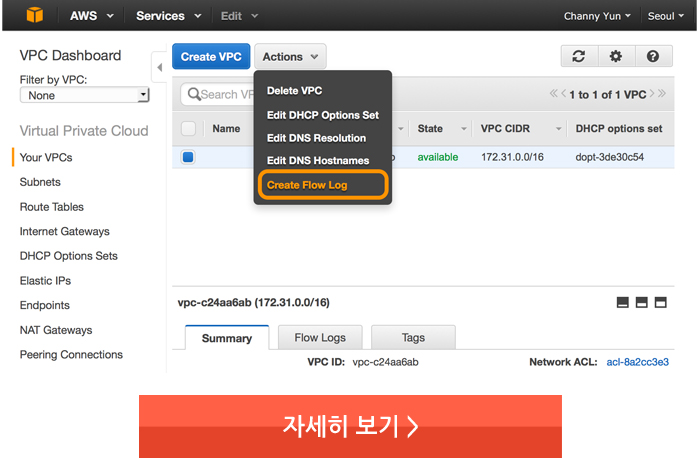
Task: Choose Edit DHCP Options Set
Action: pyautogui.click(x=323, y=115)
